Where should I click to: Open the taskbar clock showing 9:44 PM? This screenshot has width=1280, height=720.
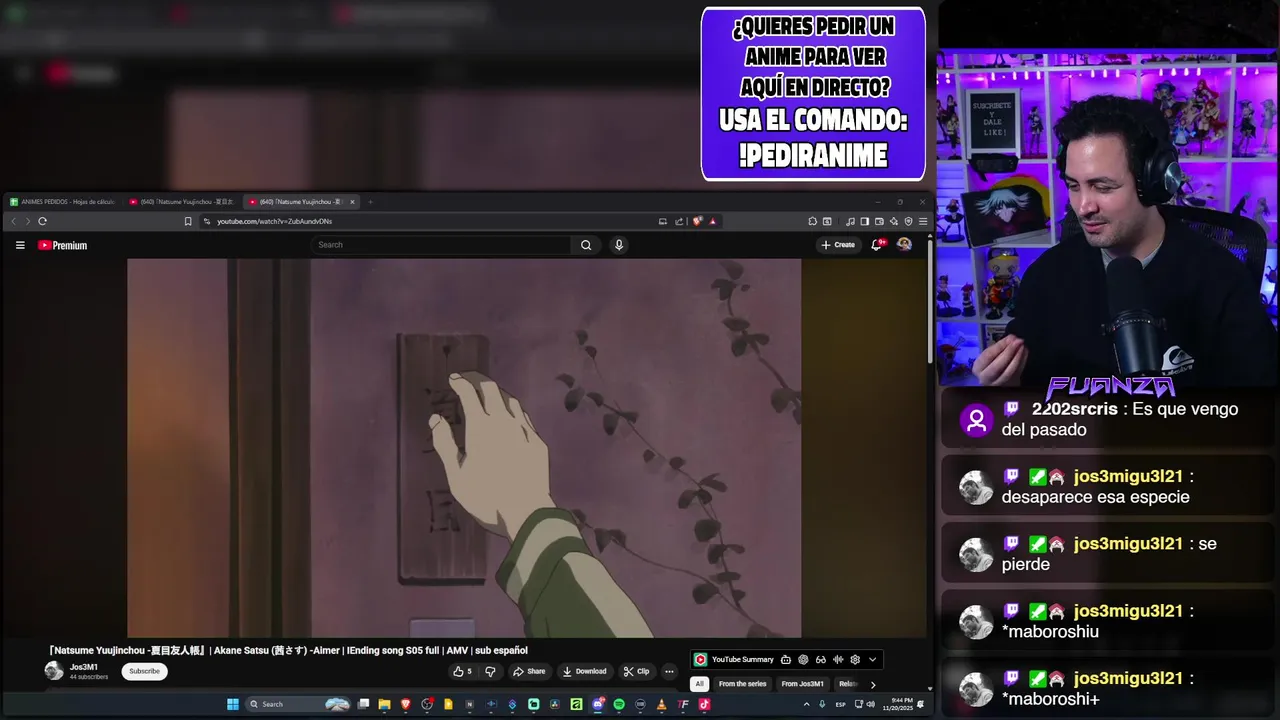coord(897,704)
